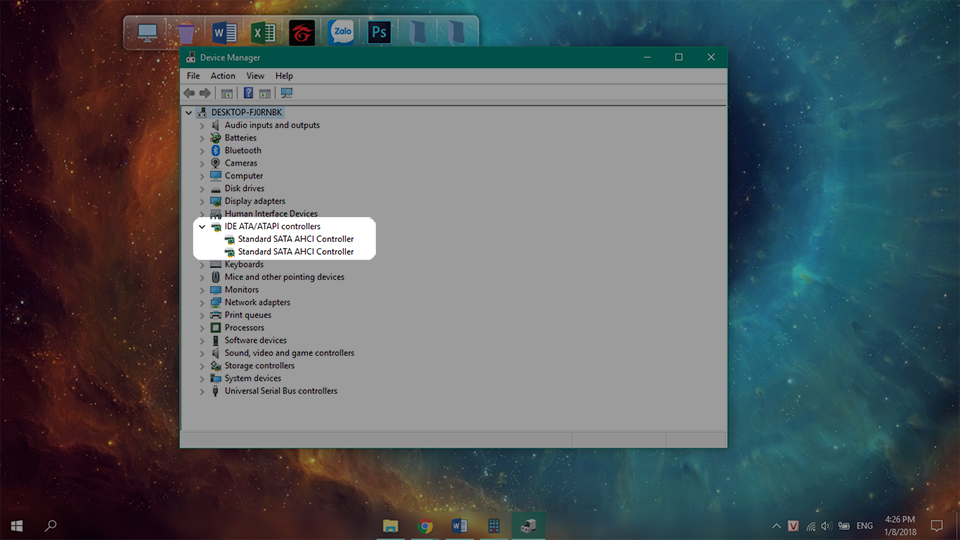This screenshot has width=960, height=540.
Task: Select the Processors category icon
Action: tap(216, 328)
